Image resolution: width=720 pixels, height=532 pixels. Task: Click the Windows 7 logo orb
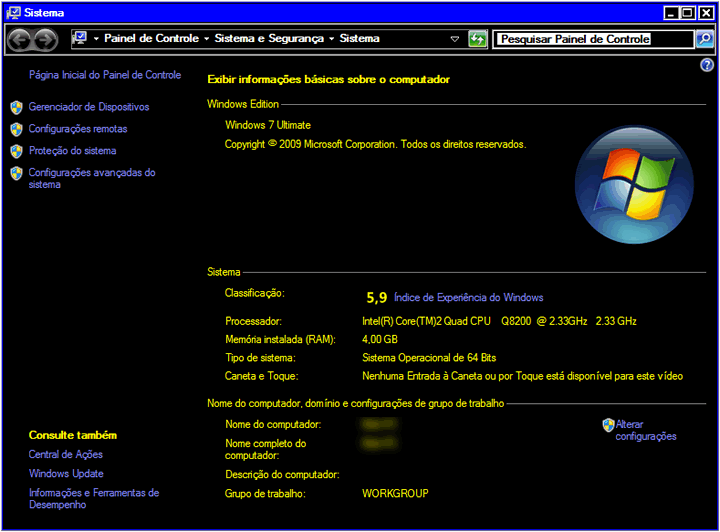pos(634,185)
